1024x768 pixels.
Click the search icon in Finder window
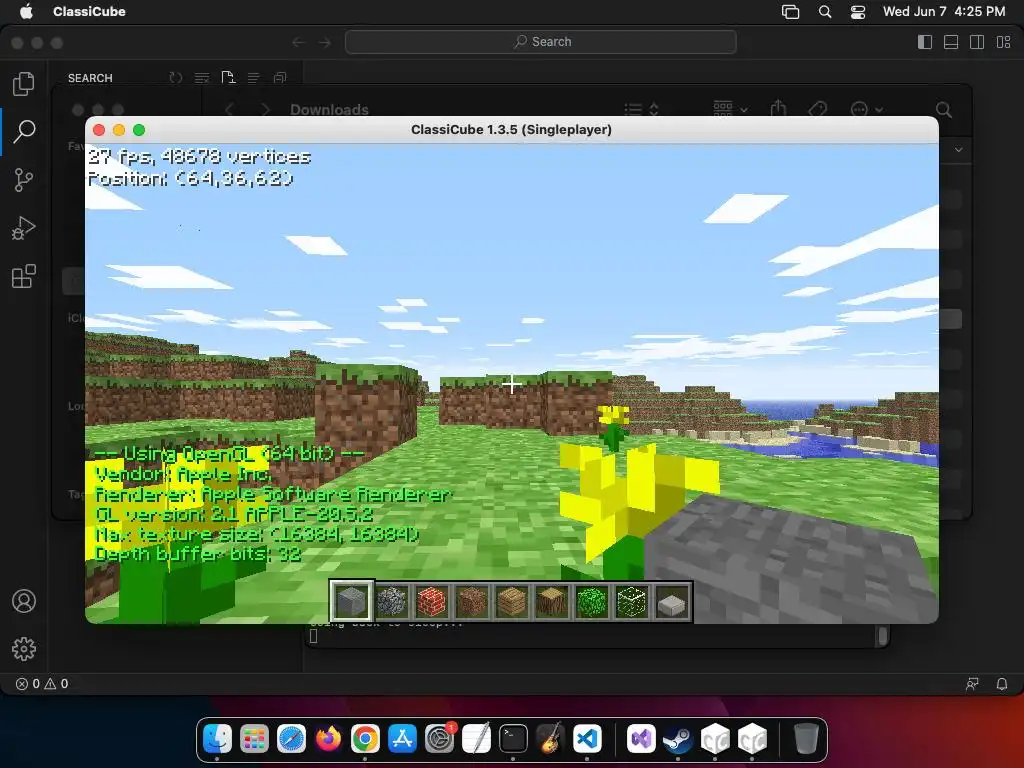pos(944,110)
